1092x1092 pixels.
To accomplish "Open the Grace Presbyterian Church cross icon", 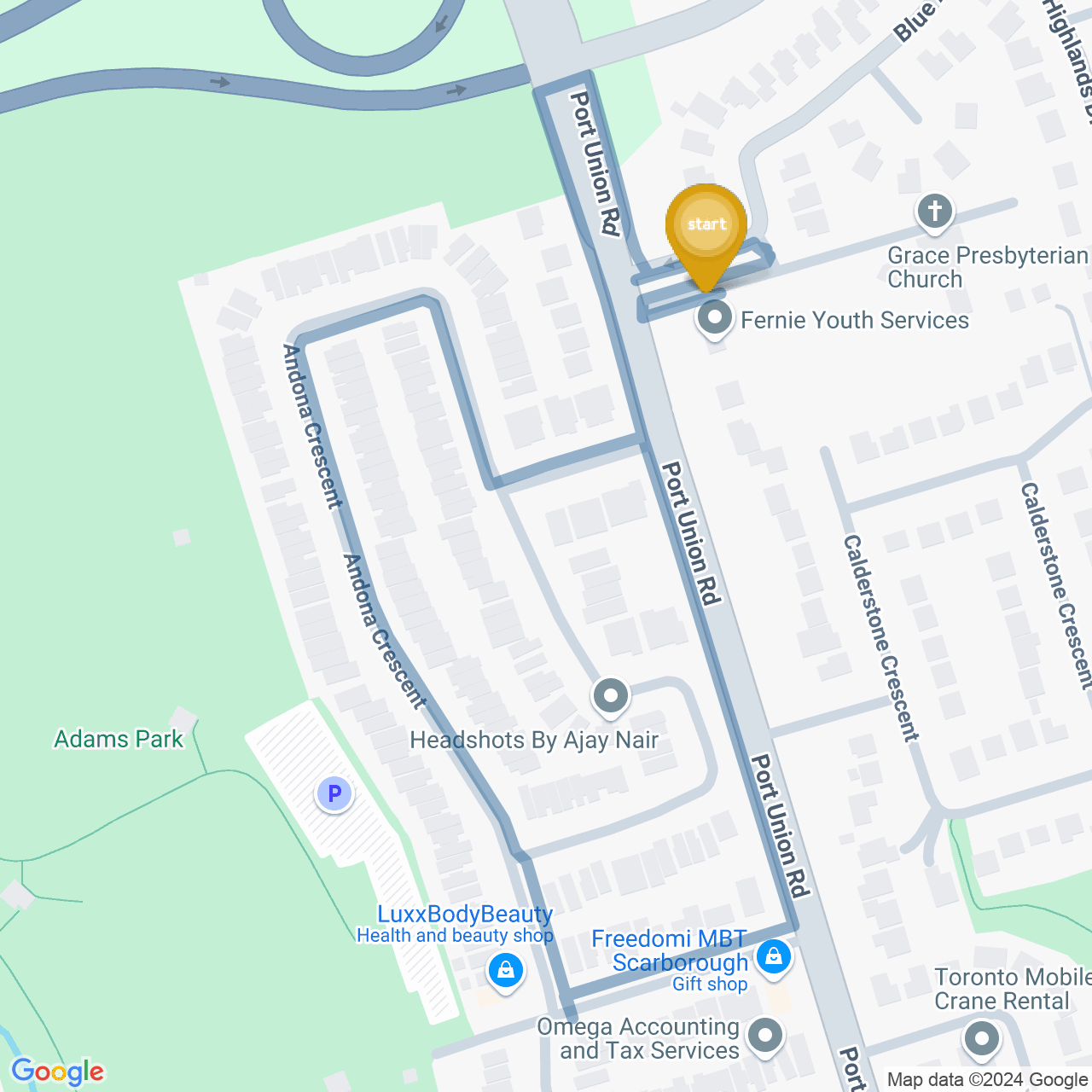I will [x=935, y=212].
